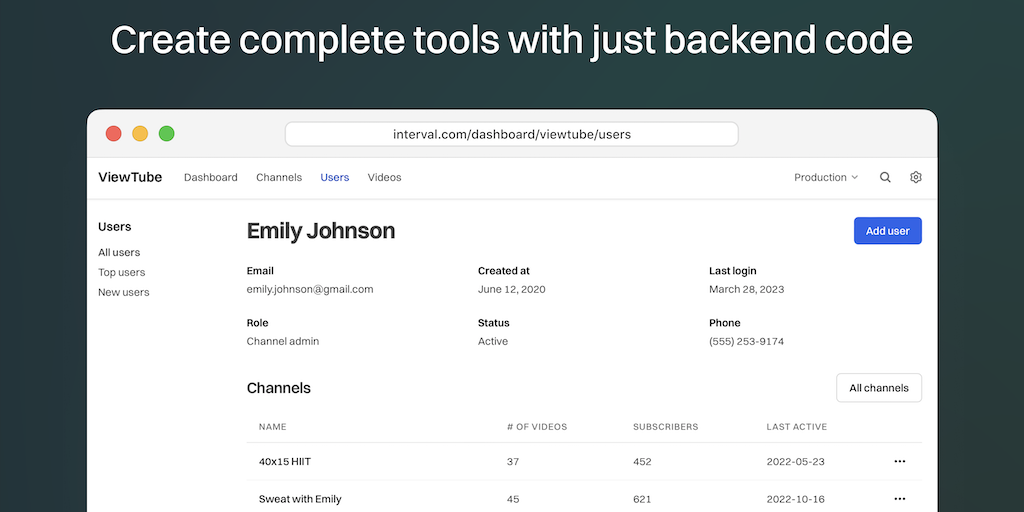1024x512 pixels.
Task: Switch to the Dashboard tab
Action: 211,178
